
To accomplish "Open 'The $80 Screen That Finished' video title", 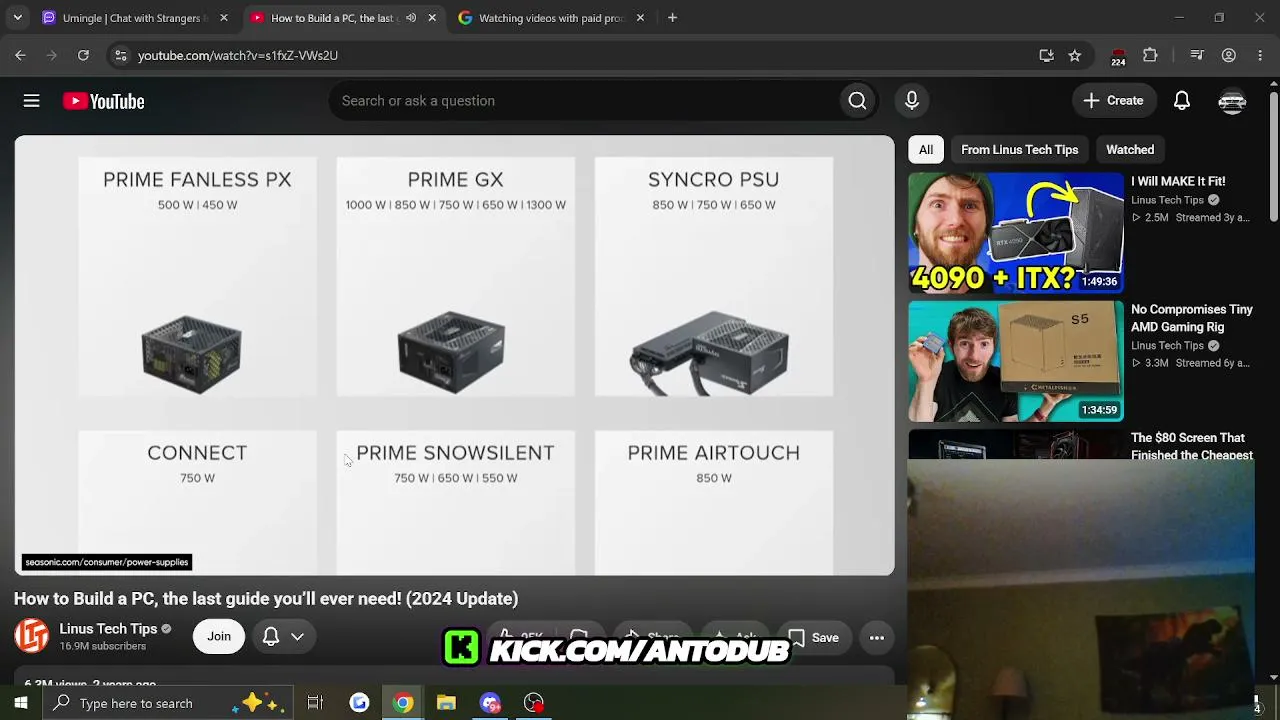I will click(x=1192, y=446).
